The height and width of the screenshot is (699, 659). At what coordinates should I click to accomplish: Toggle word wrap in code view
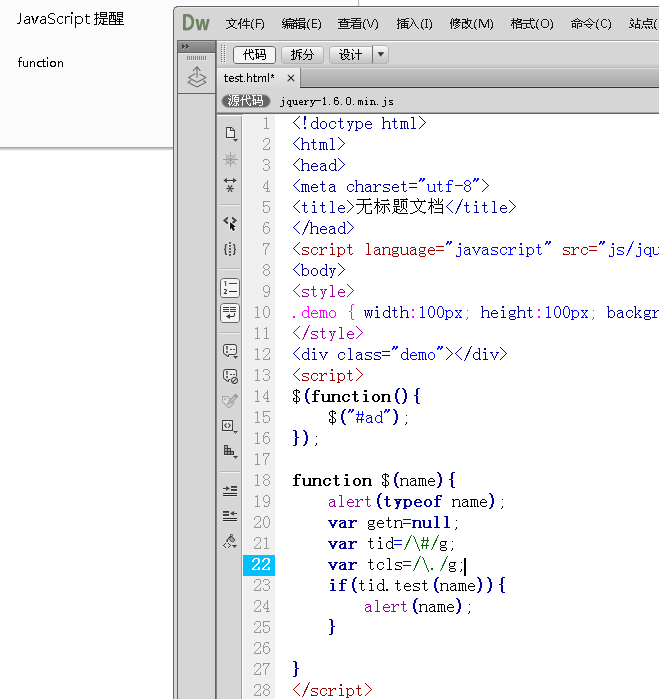click(x=230, y=313)
